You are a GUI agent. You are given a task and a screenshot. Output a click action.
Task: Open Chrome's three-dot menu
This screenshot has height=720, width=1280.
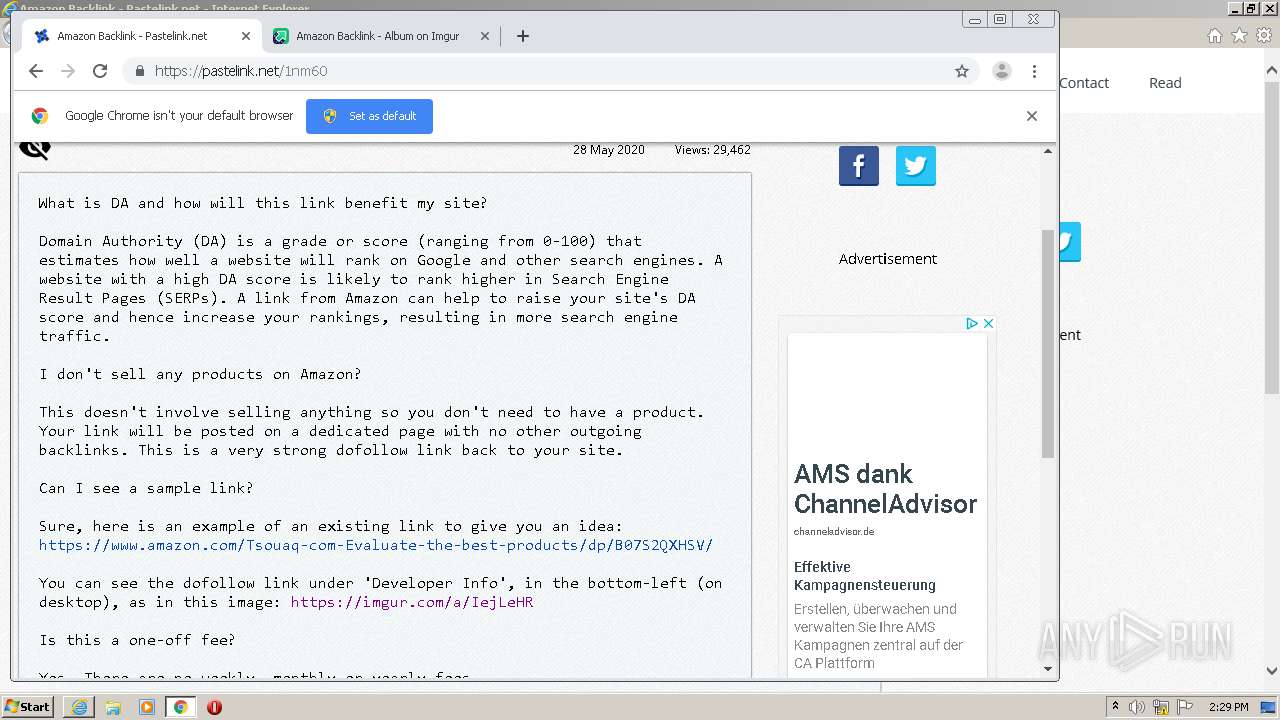1034,71
